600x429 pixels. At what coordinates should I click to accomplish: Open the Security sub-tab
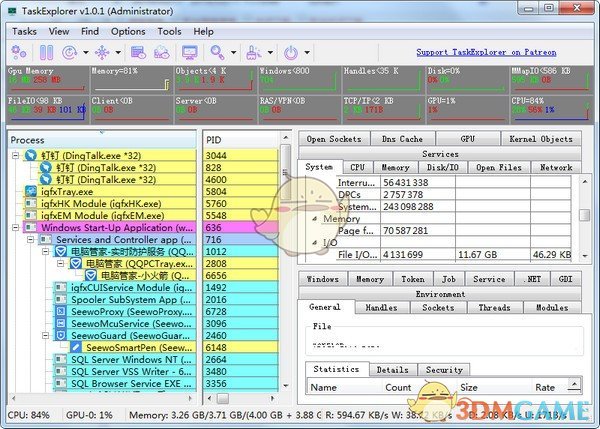444,370
